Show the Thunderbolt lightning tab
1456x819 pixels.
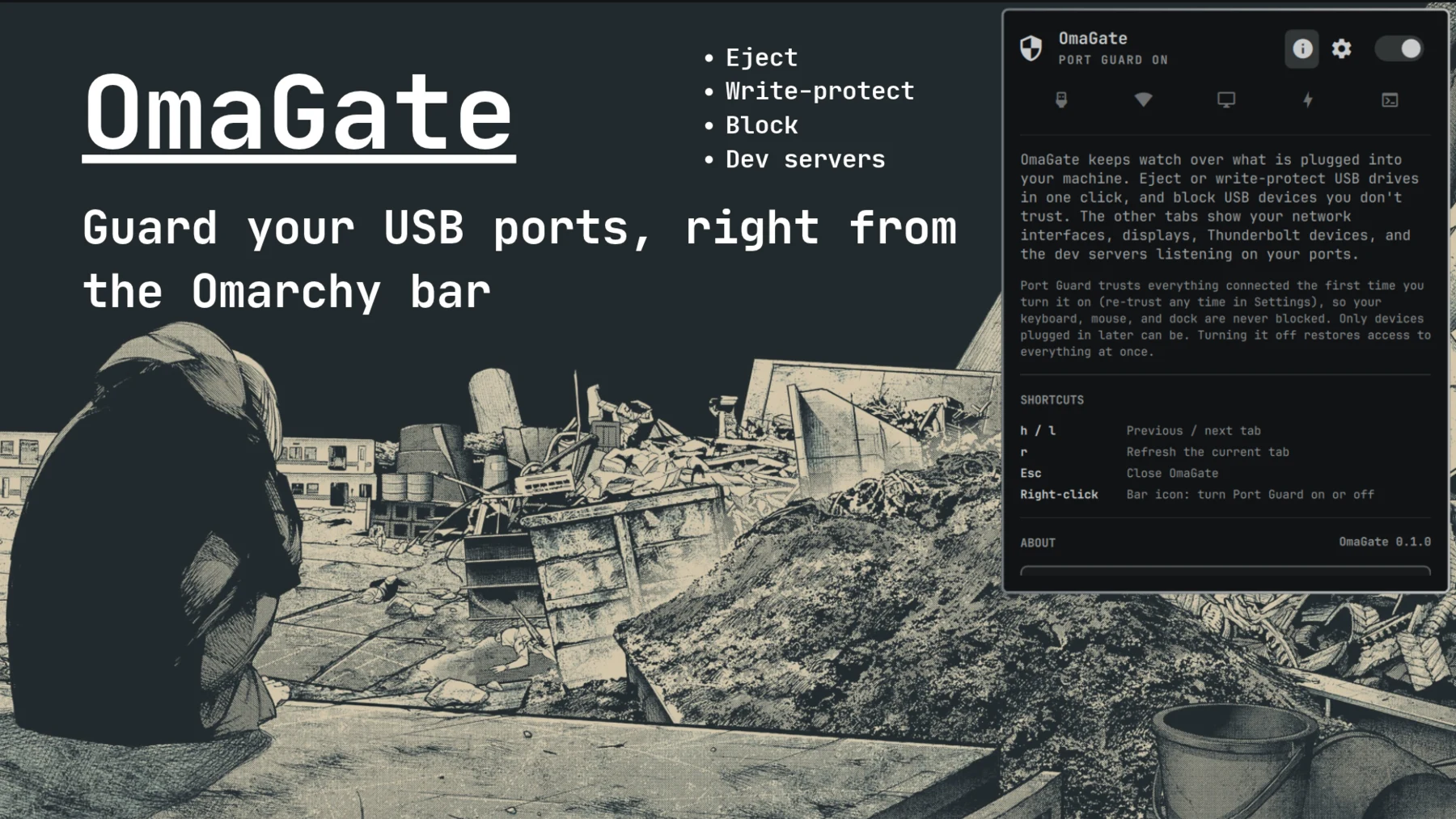pos(1308,99)
